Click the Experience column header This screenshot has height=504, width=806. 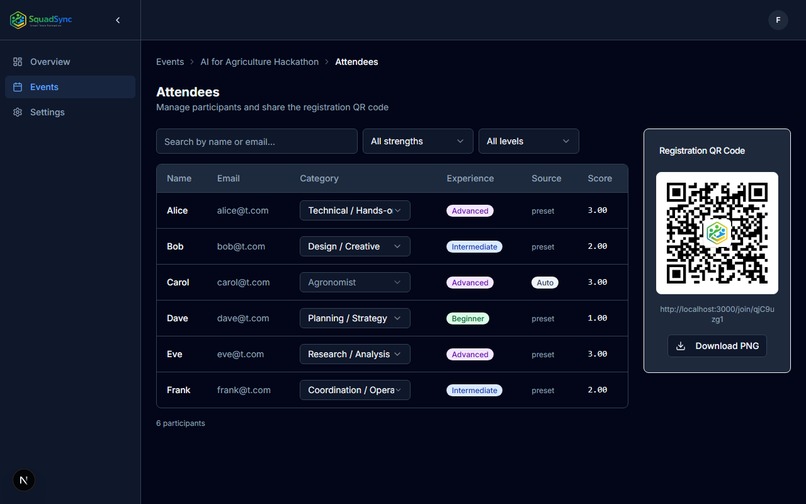pos(470,178)
